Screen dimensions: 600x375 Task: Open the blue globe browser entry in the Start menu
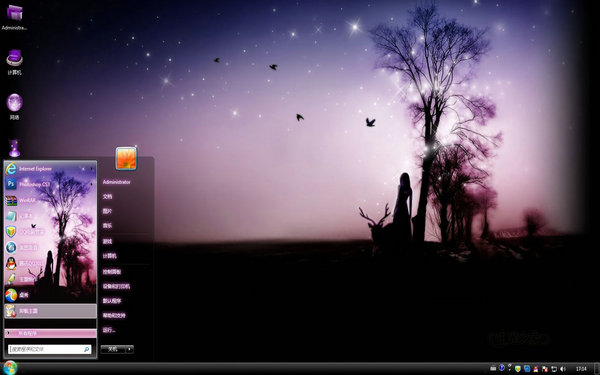click(x=50, y=247)
